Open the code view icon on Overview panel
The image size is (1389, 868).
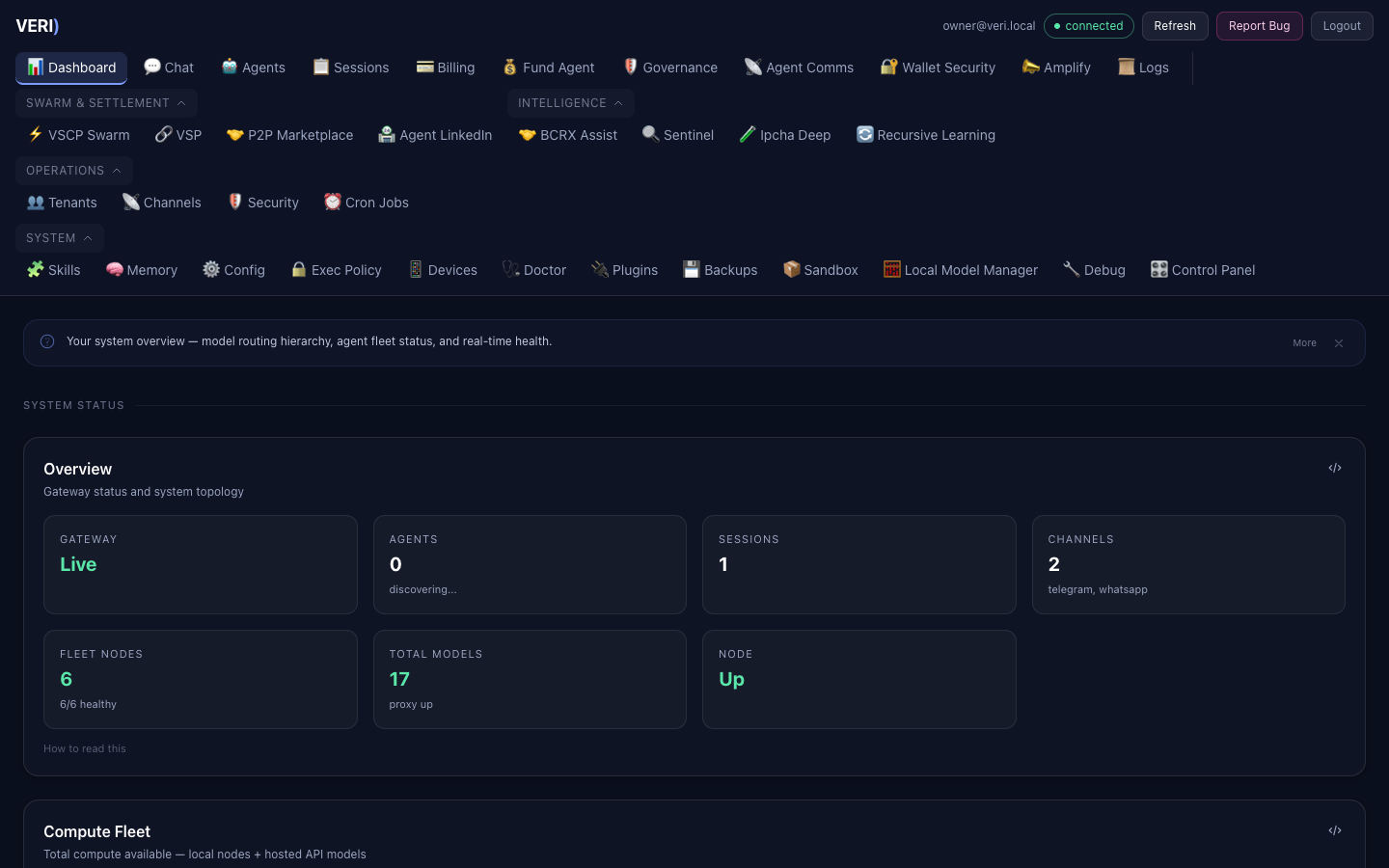(1335, 468)
